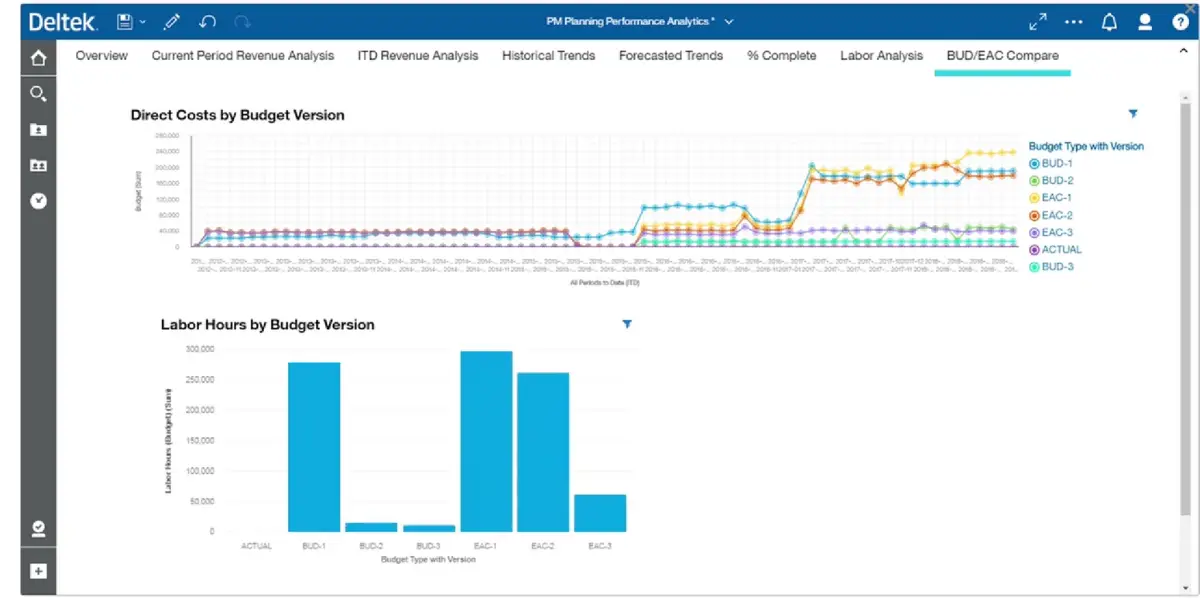1200x600 pixels.
Task: Select the BUD-3 legend entry
Action: (1051, 267)
